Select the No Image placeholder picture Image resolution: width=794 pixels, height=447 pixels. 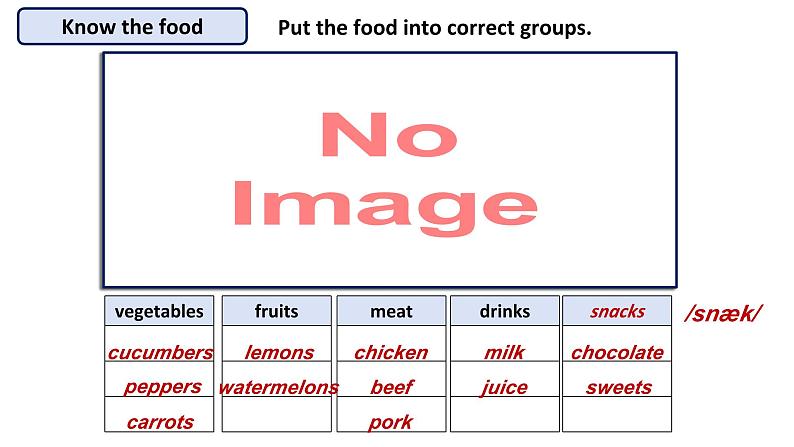[x=389, y=170]
